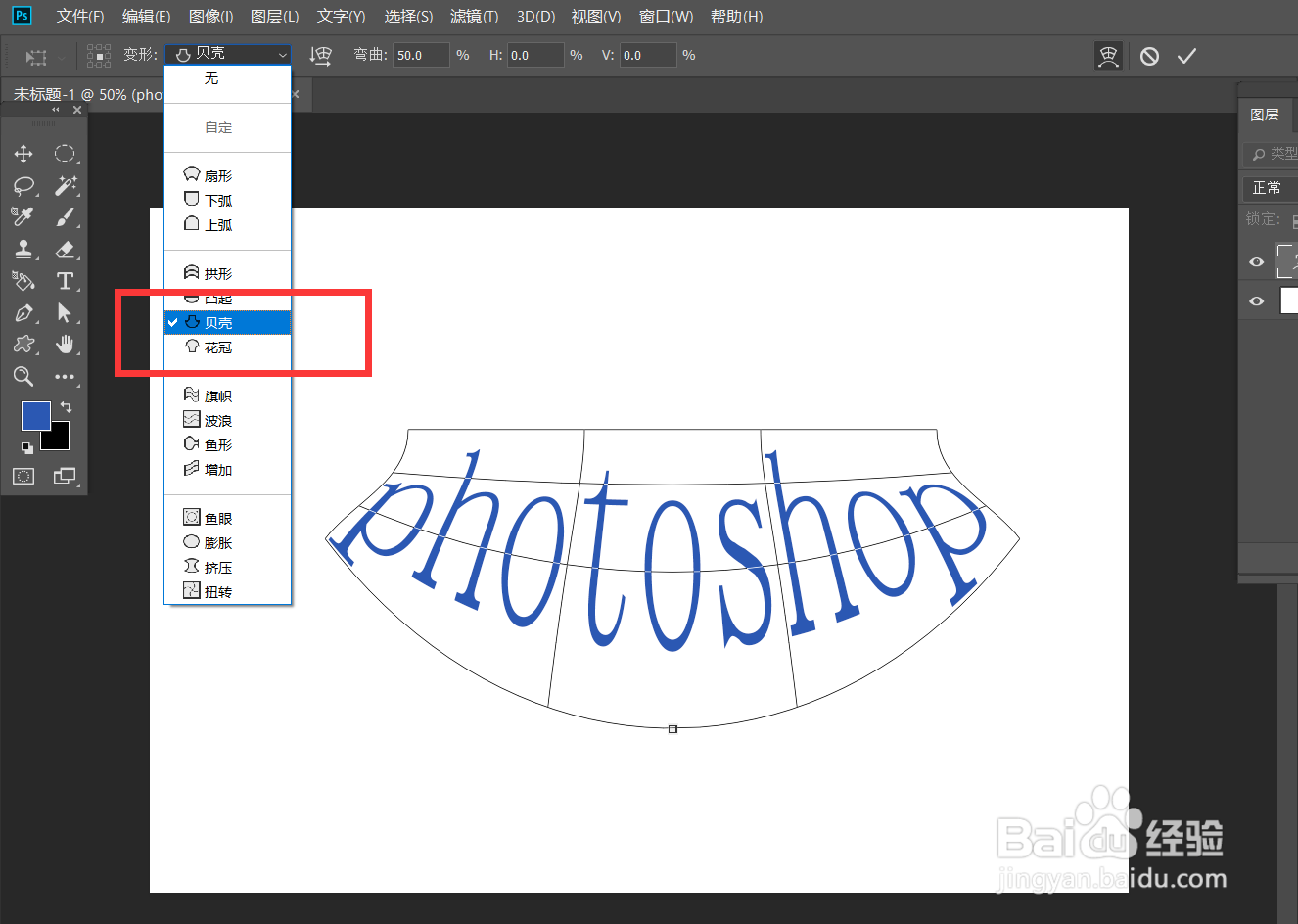
Task: Choose 下弧 warp style
Action: pyautogui.click(x=228, y=201)
